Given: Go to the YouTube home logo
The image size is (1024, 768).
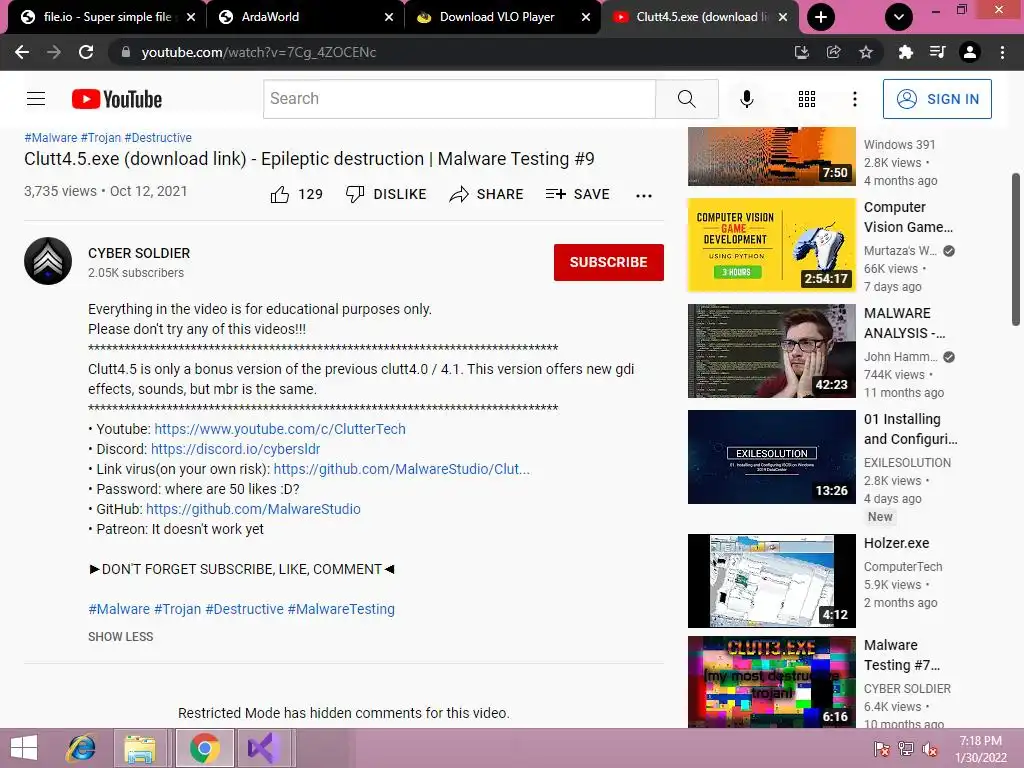Looking at the screenshot, I should click(117, 99).
